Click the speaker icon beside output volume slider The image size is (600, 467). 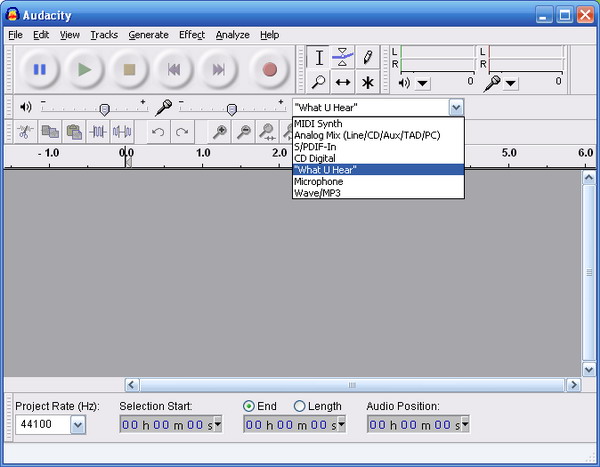[x=26, y=107]
